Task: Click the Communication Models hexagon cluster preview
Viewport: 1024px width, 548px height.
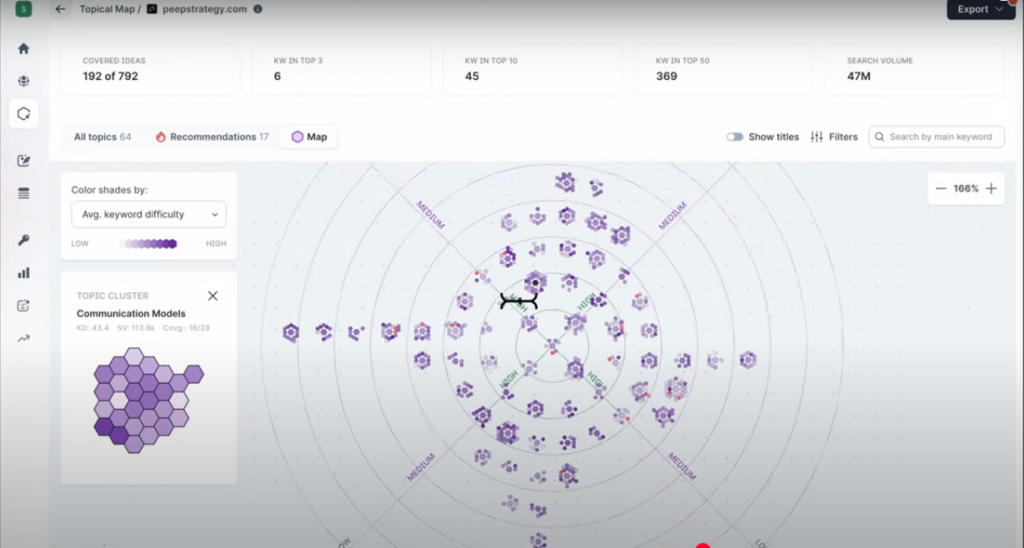Action: point(148,400)
